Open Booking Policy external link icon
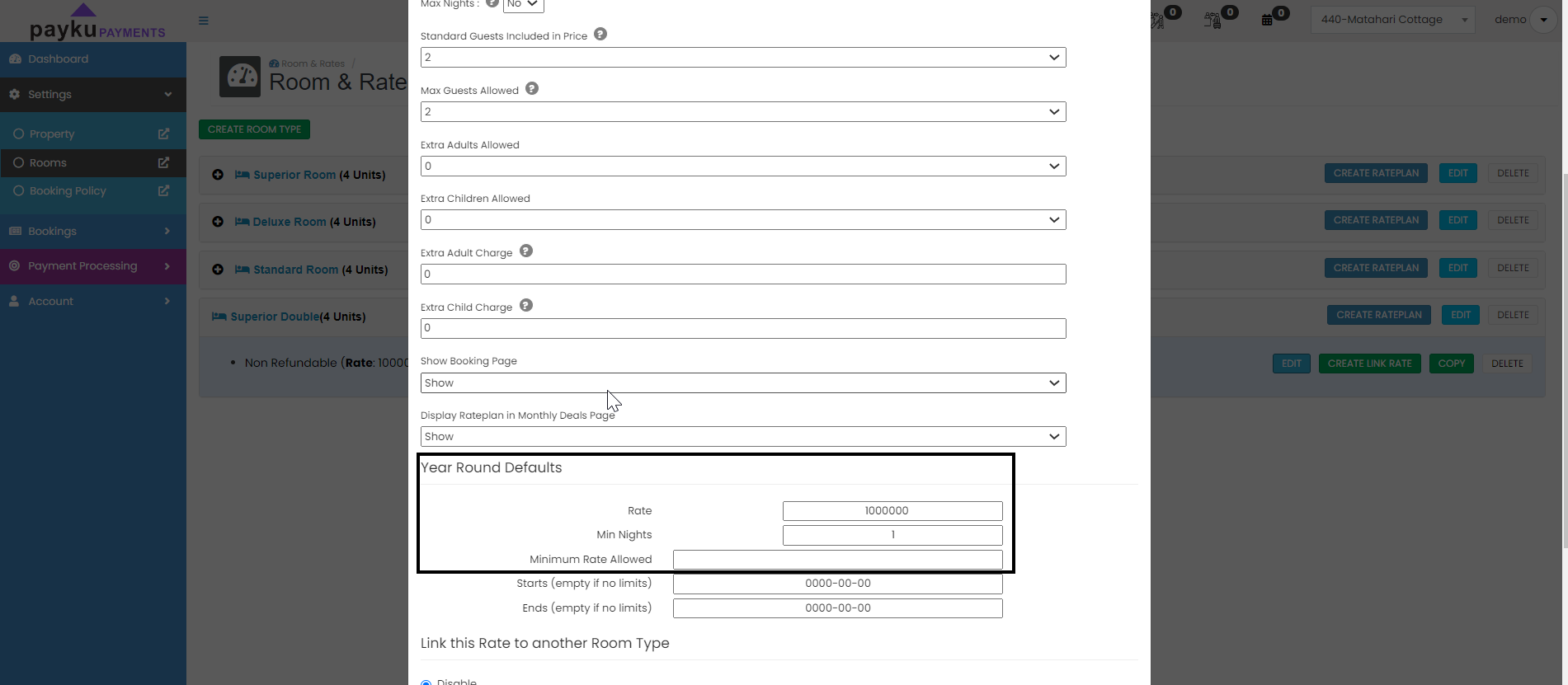This screenshot has height=685, width=1568. 163,190
